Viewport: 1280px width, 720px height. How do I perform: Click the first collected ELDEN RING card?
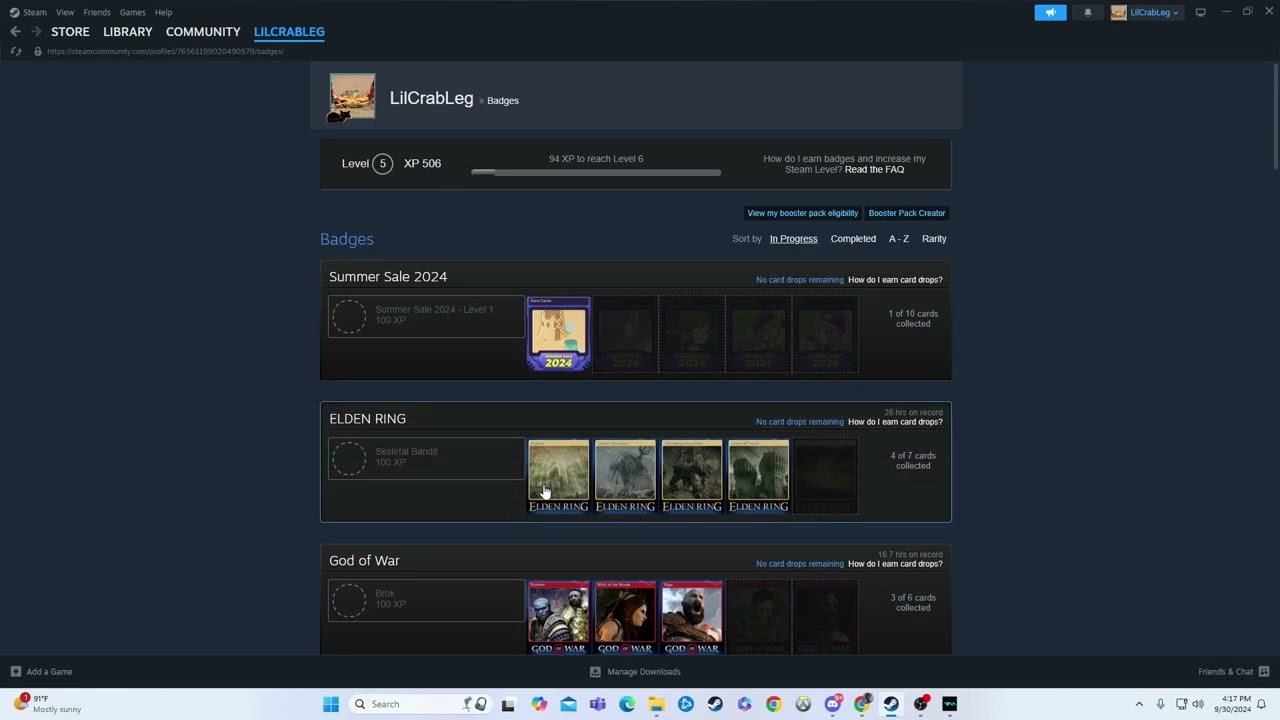tap(558, 476)
